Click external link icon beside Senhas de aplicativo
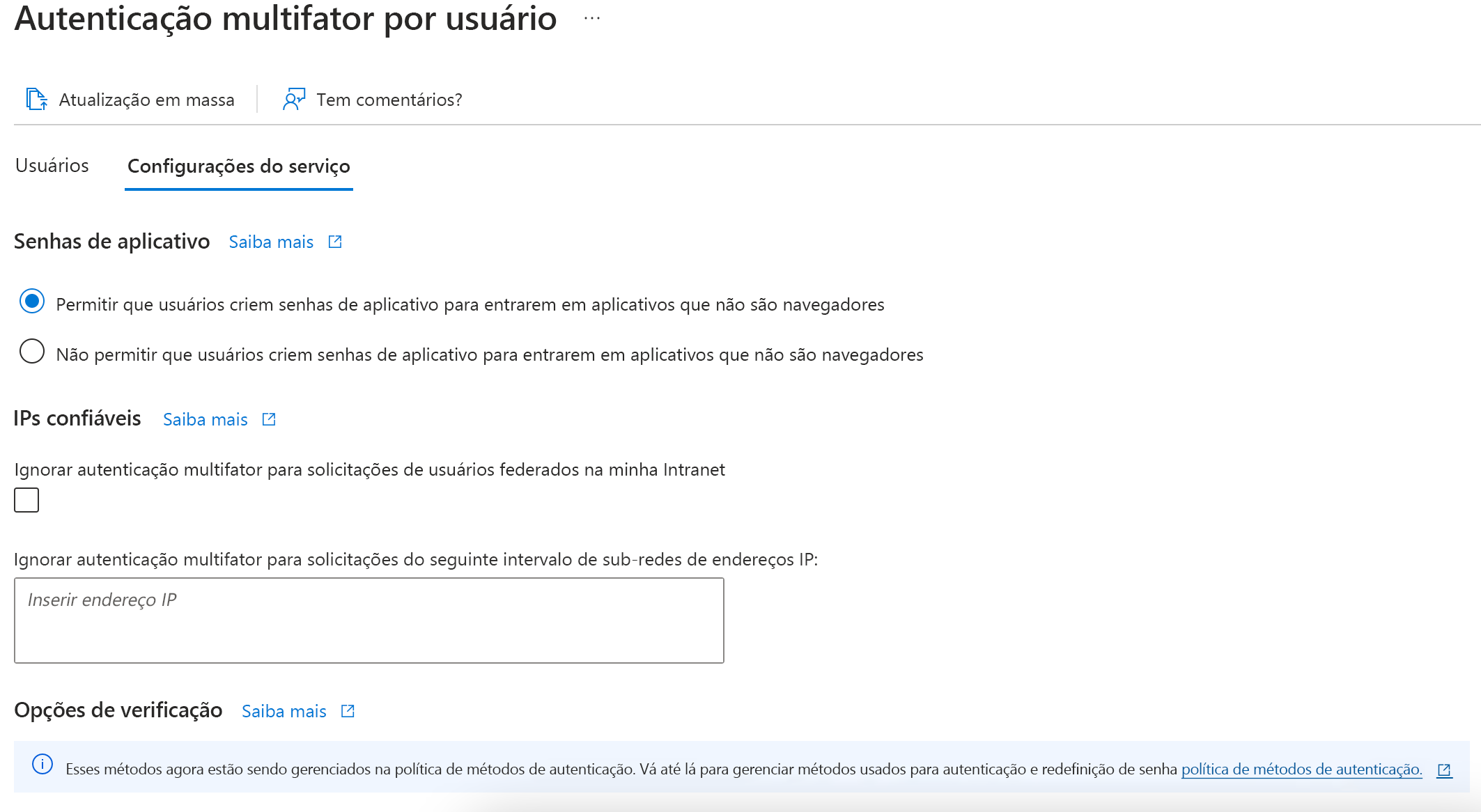 [x=335, y=242]
